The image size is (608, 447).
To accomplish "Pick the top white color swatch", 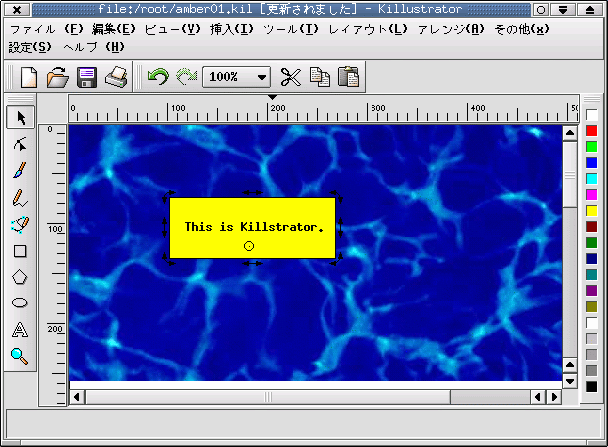I will point(591,115).
